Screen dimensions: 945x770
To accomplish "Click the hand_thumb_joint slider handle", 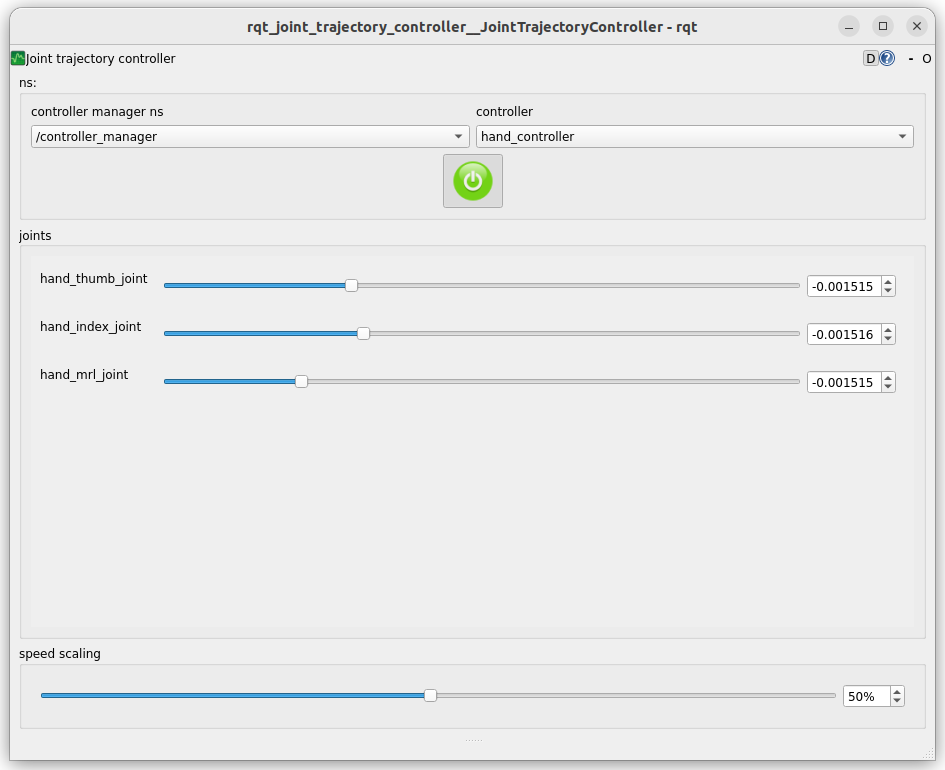I will 351,285.
